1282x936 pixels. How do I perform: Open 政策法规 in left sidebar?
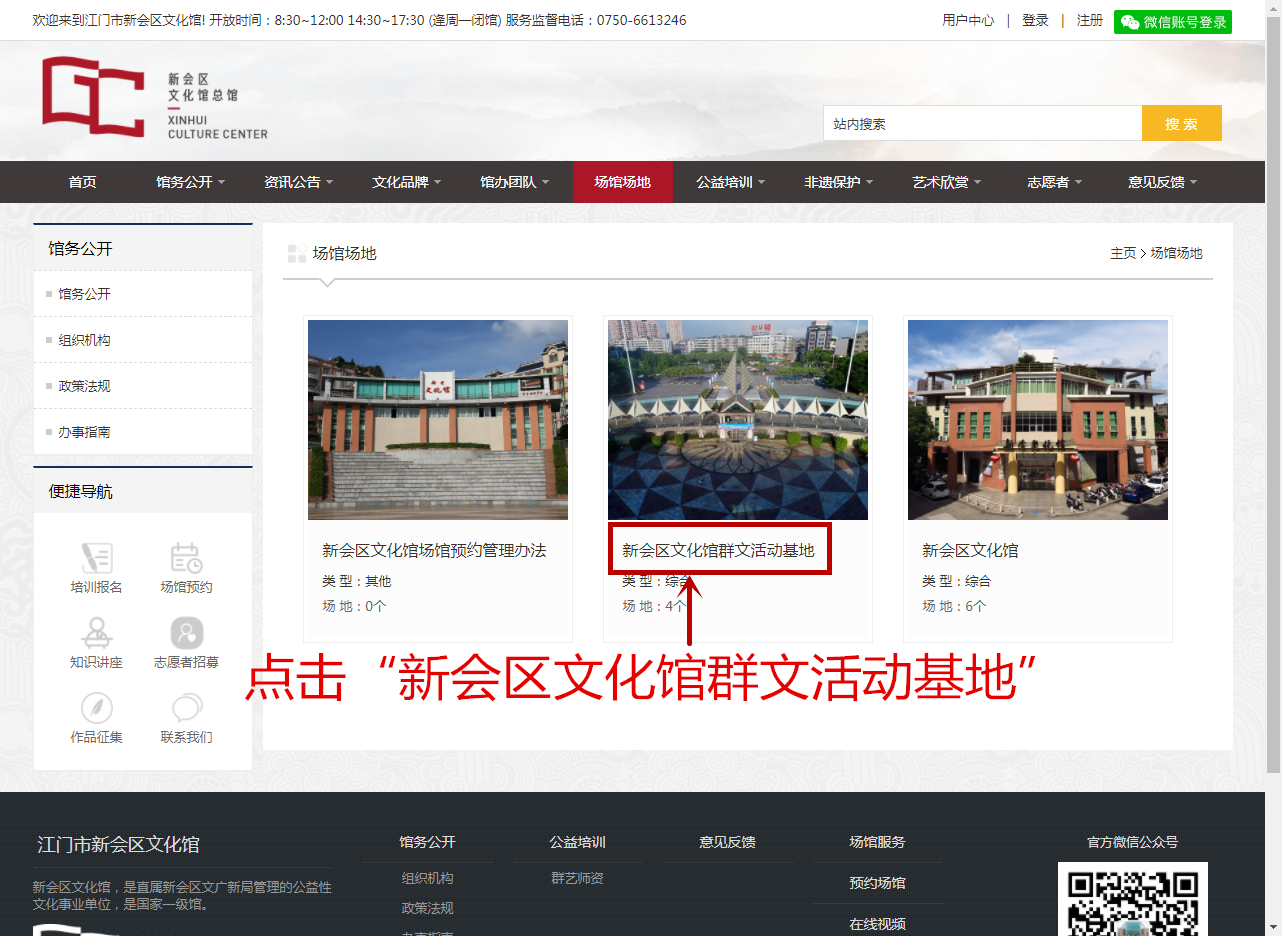[143, 386]
